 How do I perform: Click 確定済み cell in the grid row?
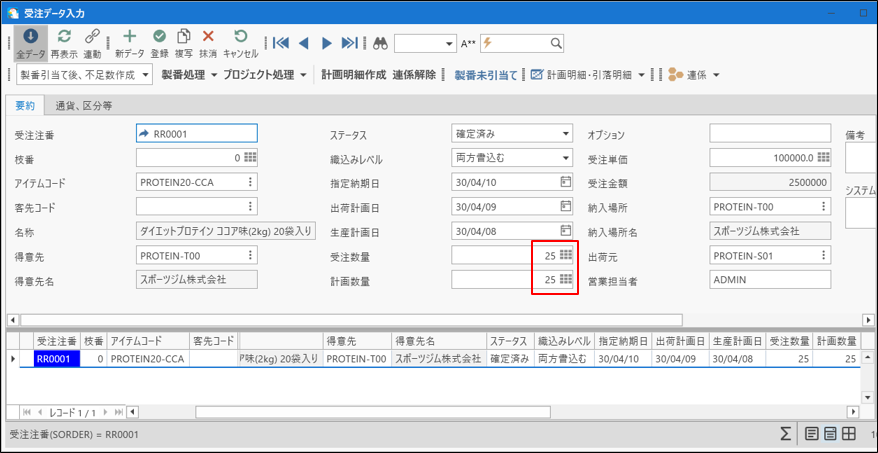(509, 359)
